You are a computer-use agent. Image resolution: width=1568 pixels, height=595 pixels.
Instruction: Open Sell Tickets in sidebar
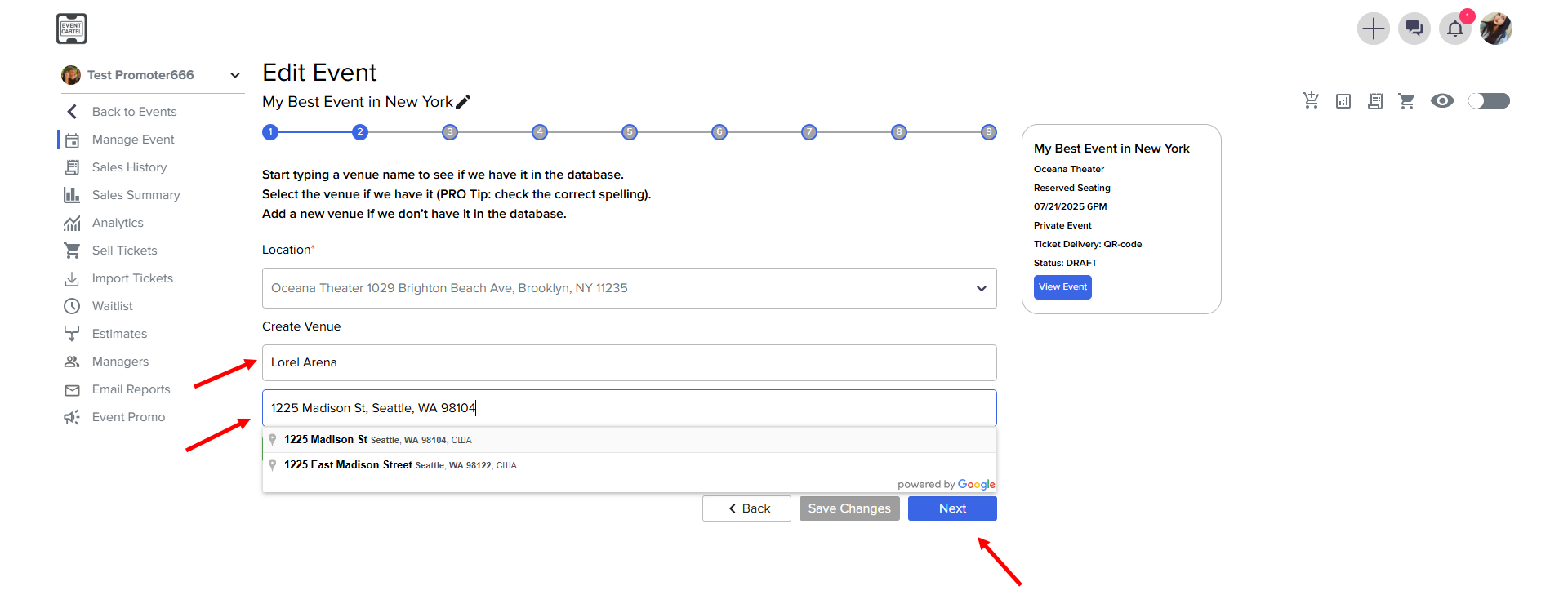click(x=124, y=251)
